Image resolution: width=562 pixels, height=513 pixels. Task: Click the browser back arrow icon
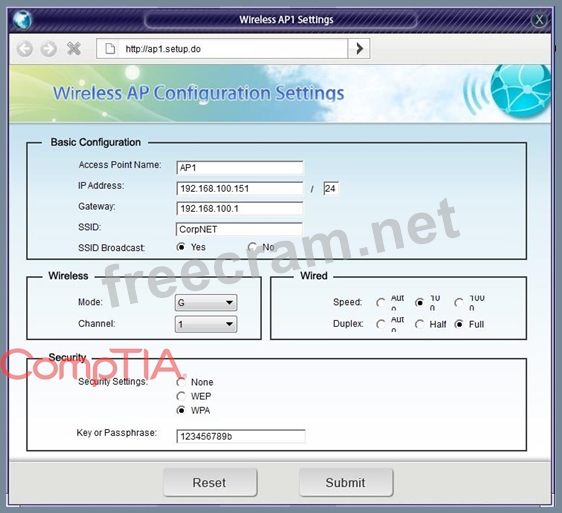pos(24,49)
